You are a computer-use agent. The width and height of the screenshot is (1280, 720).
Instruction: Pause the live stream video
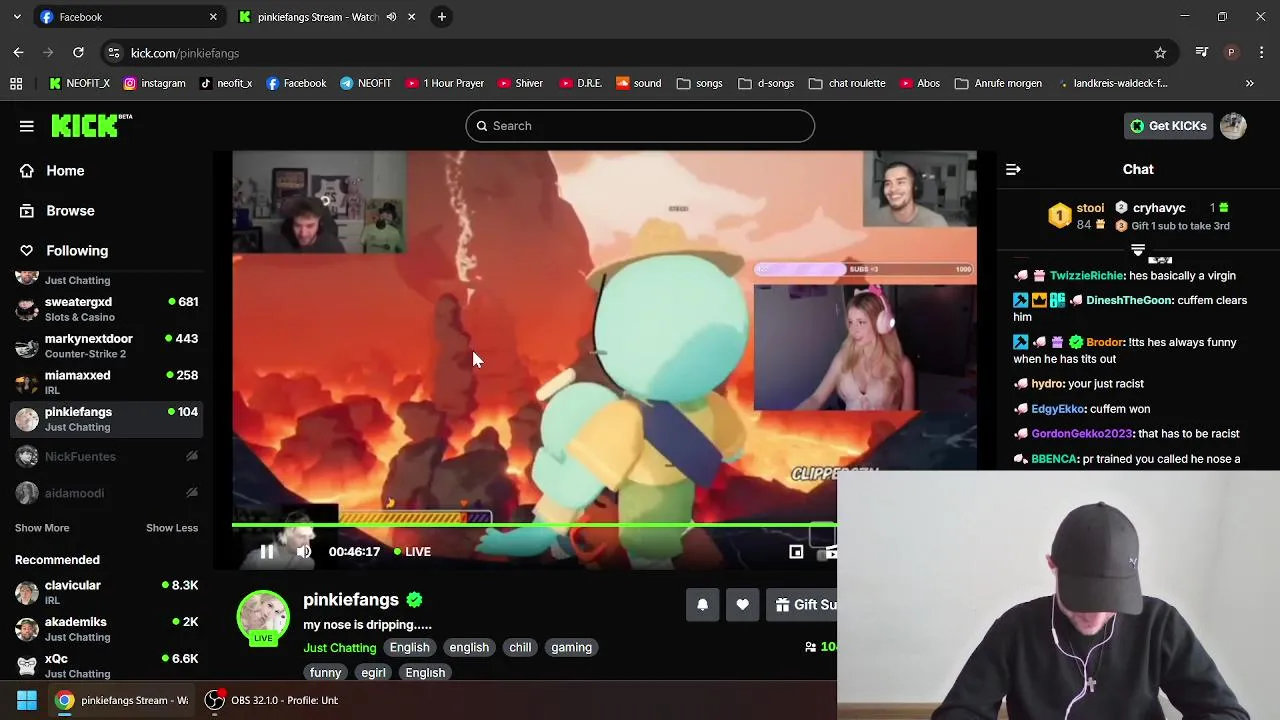(x=267, y=552)
